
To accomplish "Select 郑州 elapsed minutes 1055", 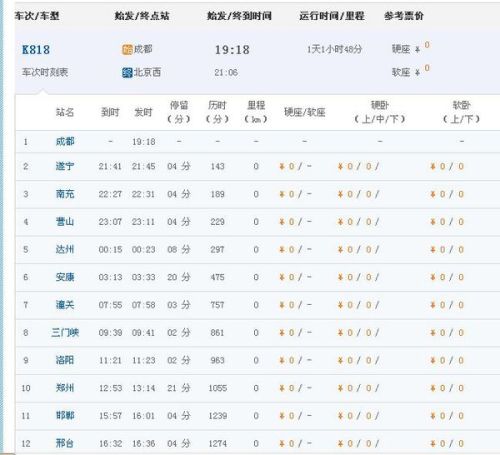I will click(x=218, y=388).
